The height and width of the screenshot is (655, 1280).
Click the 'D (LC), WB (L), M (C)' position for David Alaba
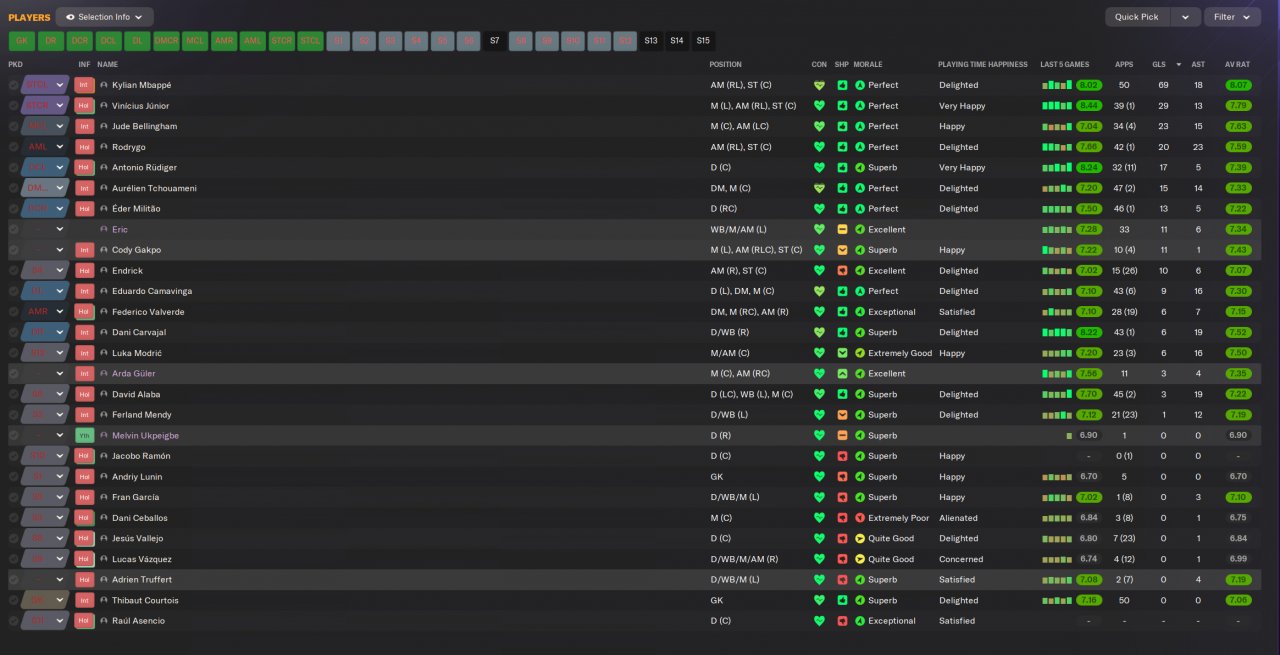click(754, 395)
